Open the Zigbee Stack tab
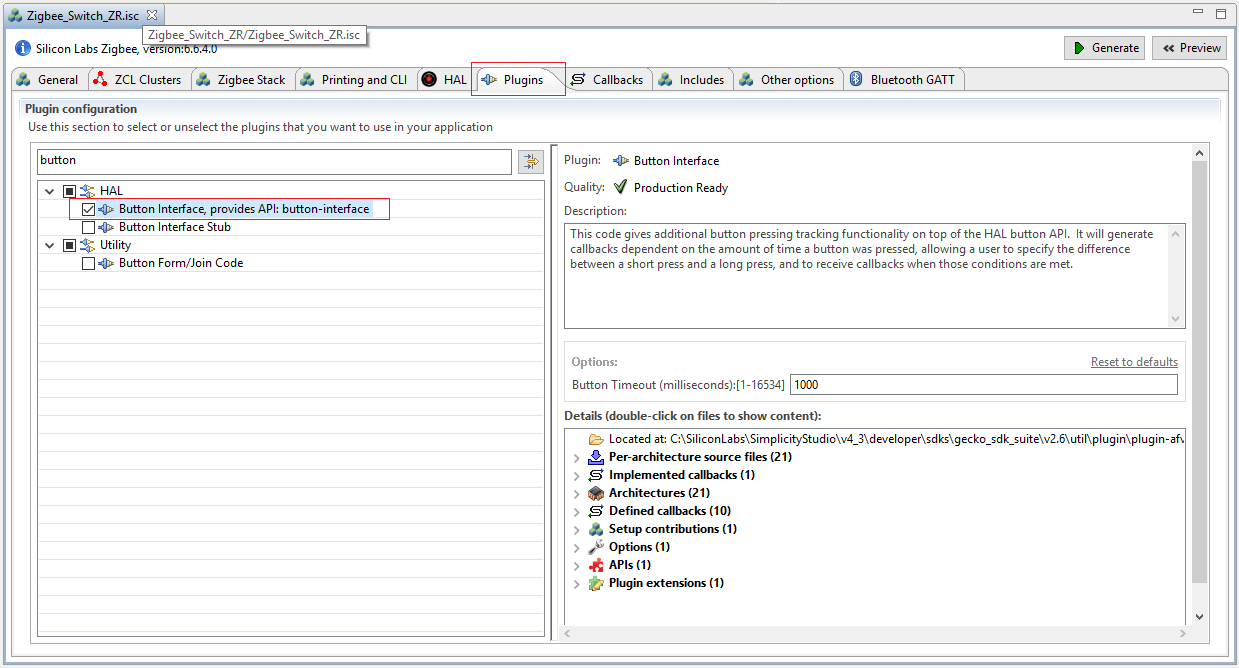Image resolution: width=1239 pixels, height=668 pixels. 242,80
